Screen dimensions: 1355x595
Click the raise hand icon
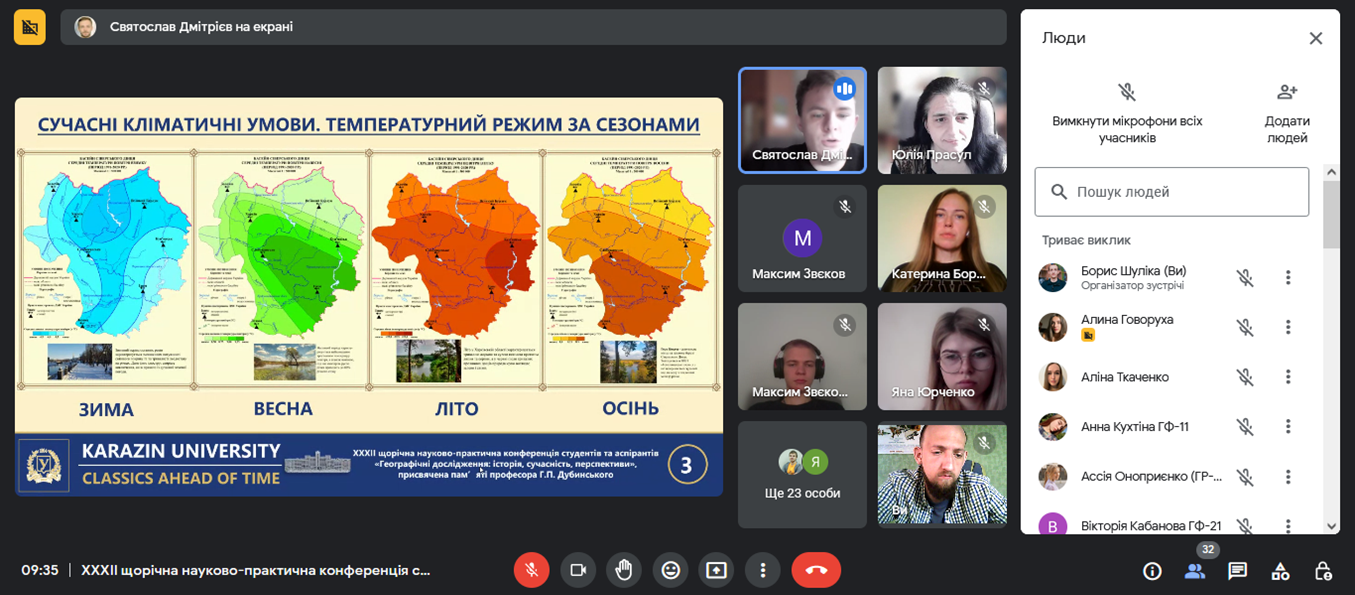tap(624, 570)
